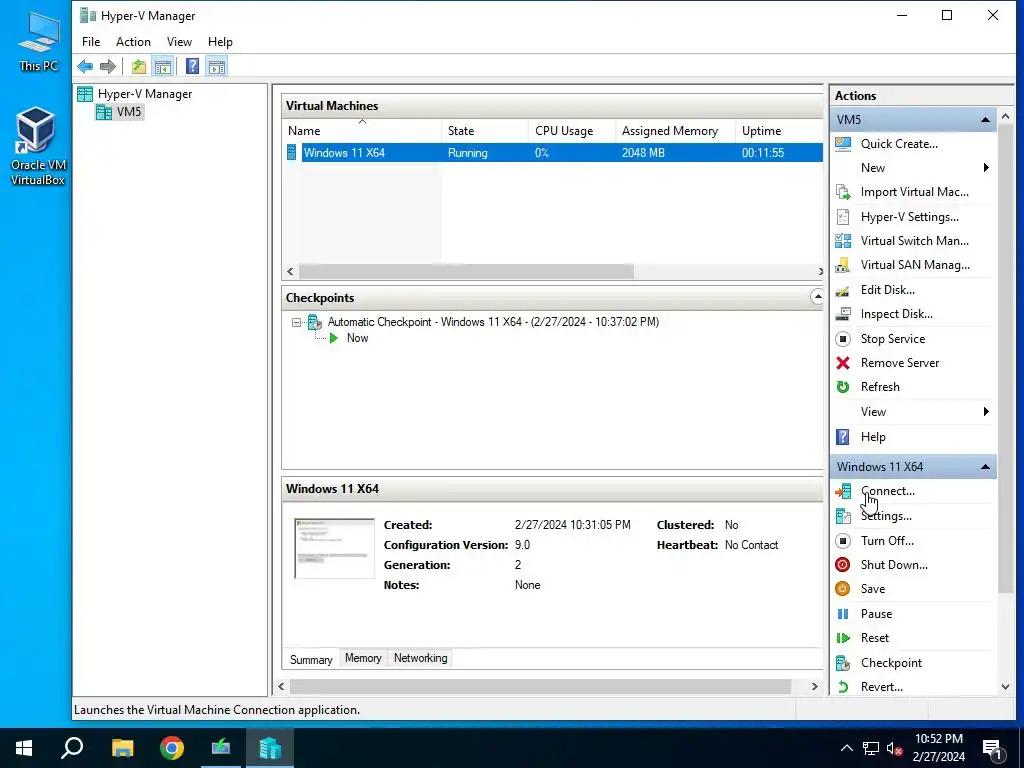Click Reset virtual machine action
This screenshot has height=768, width=1024.
coord(874,638)
